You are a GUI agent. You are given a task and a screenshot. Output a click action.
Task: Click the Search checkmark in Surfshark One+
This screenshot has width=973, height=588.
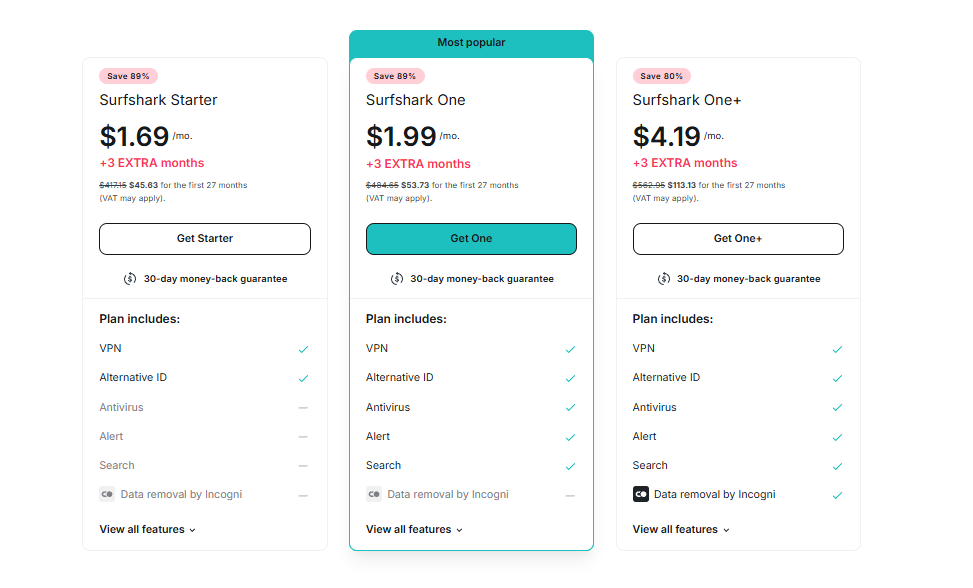tap(837, 466)
